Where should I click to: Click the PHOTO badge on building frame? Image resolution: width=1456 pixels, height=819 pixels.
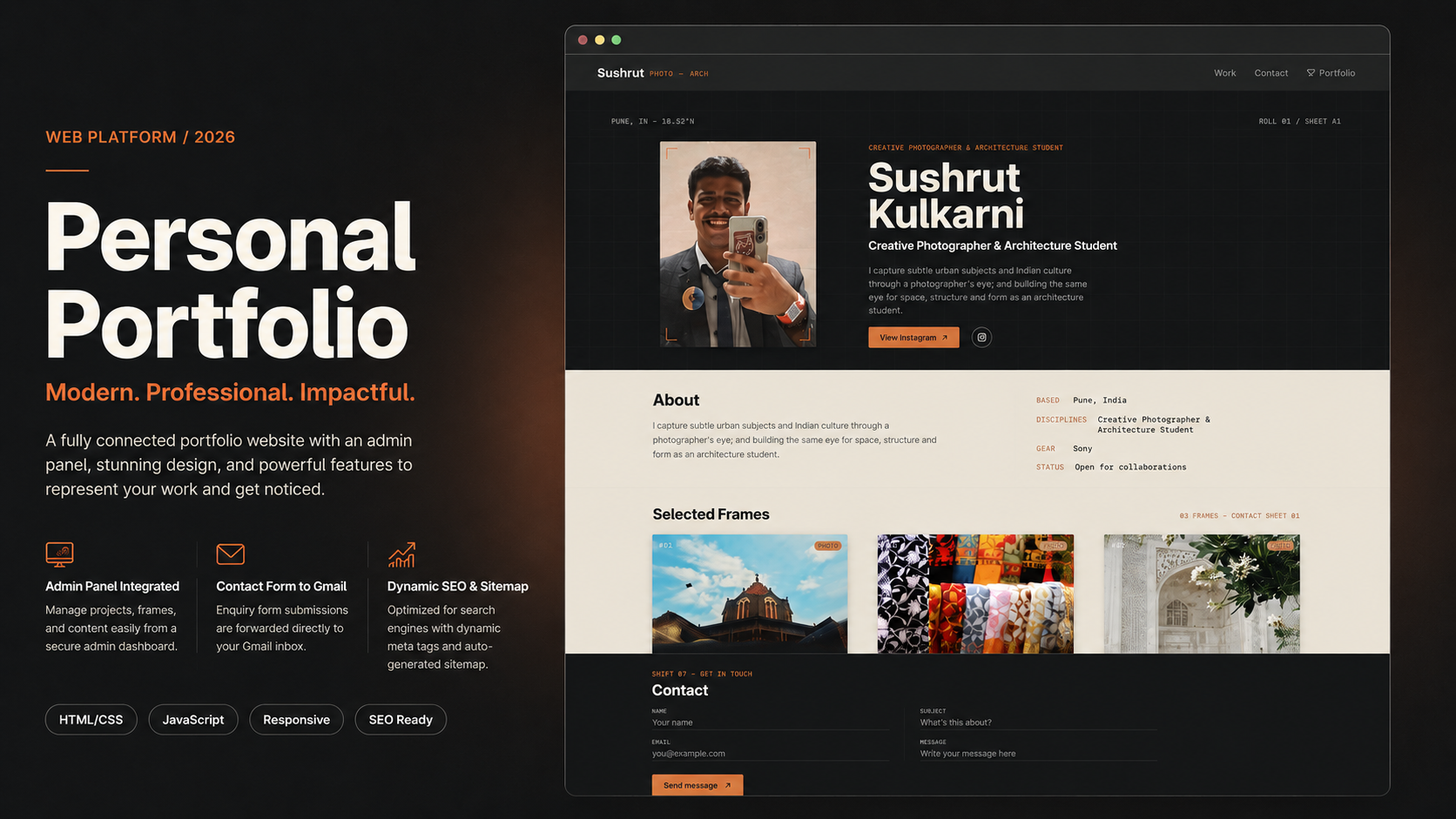(827, 546)
